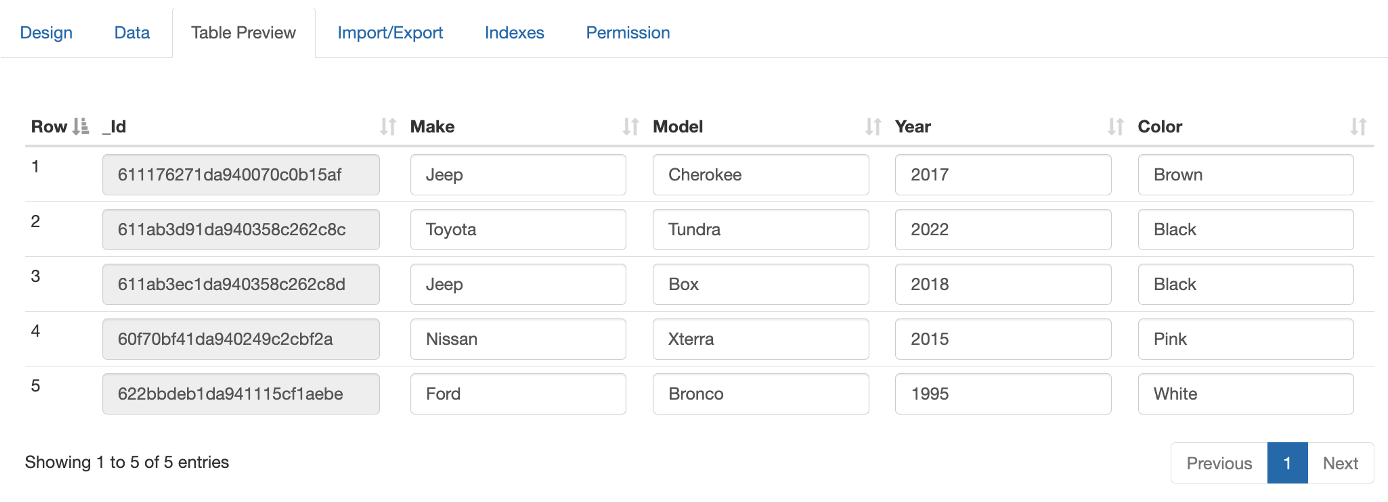
Task: Edit the Cherokee model field
Action: coord(761,175)
